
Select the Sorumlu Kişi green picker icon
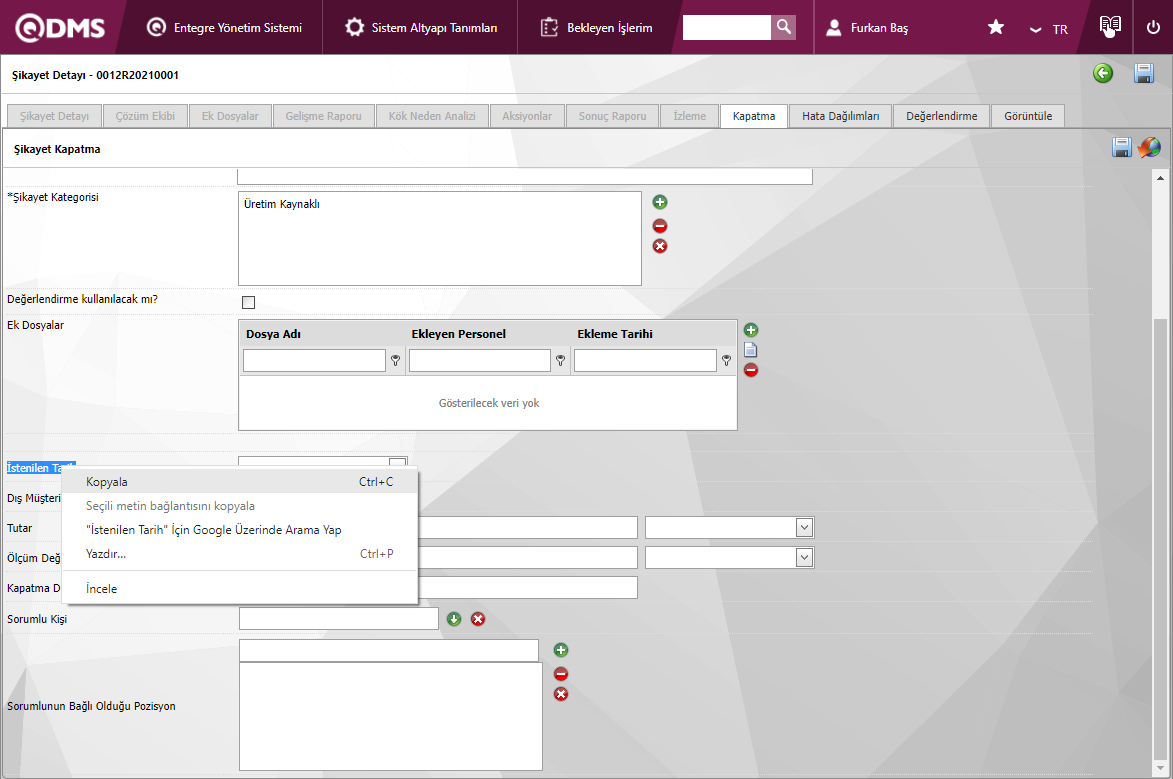(454, 619)
